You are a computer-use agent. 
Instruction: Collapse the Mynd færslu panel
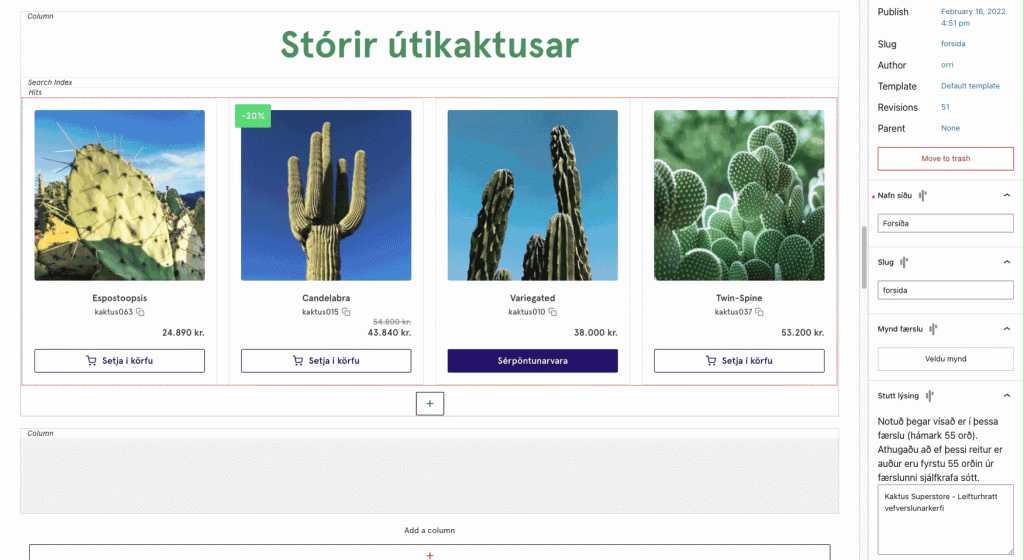tap(1006, 328)
